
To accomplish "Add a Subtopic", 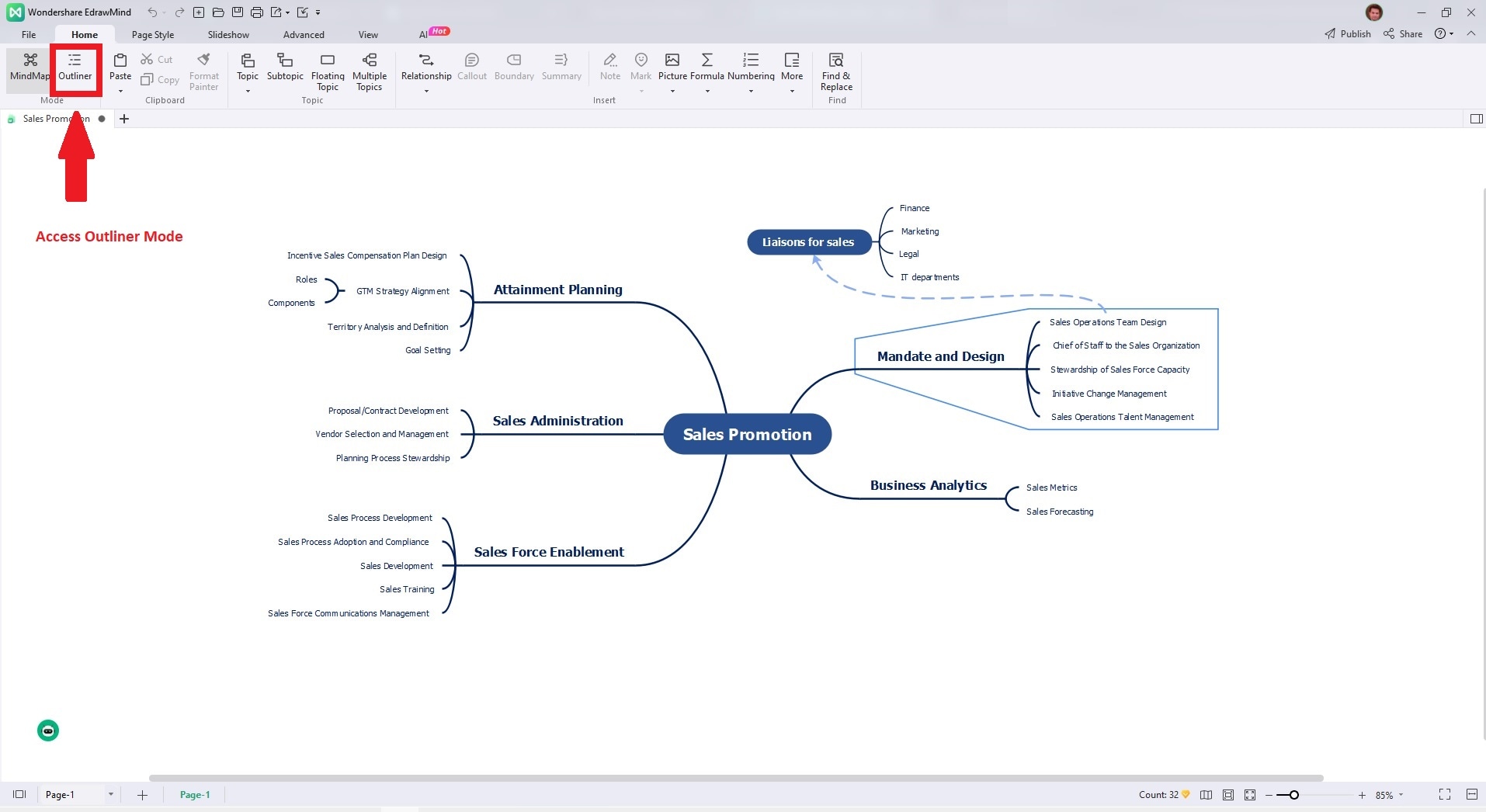I will 285,67.
